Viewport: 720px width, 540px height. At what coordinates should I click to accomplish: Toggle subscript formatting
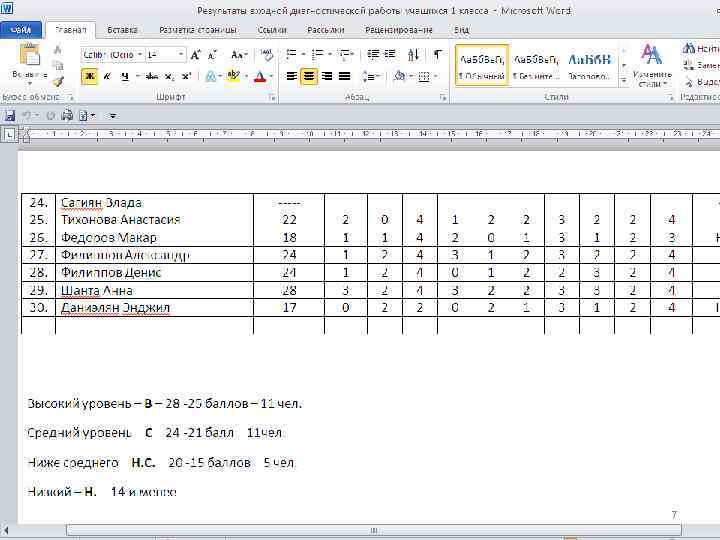tap(169, 77)
